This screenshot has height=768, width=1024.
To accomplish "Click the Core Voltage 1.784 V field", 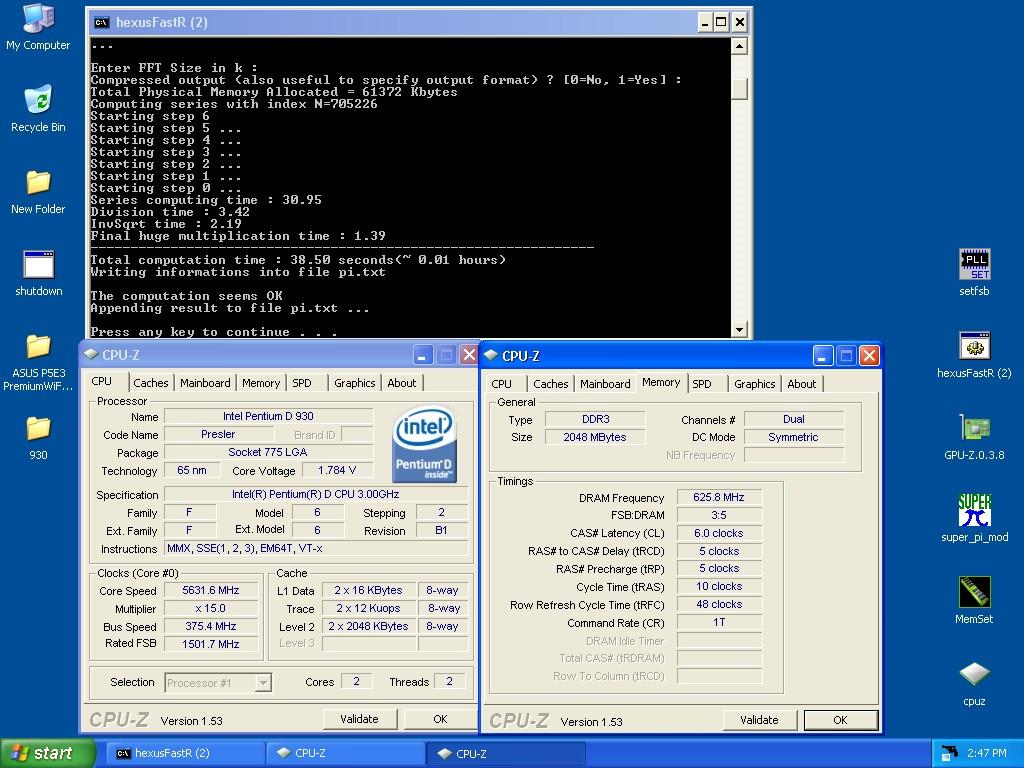I will pyautogui.click(x=337, y=470).
